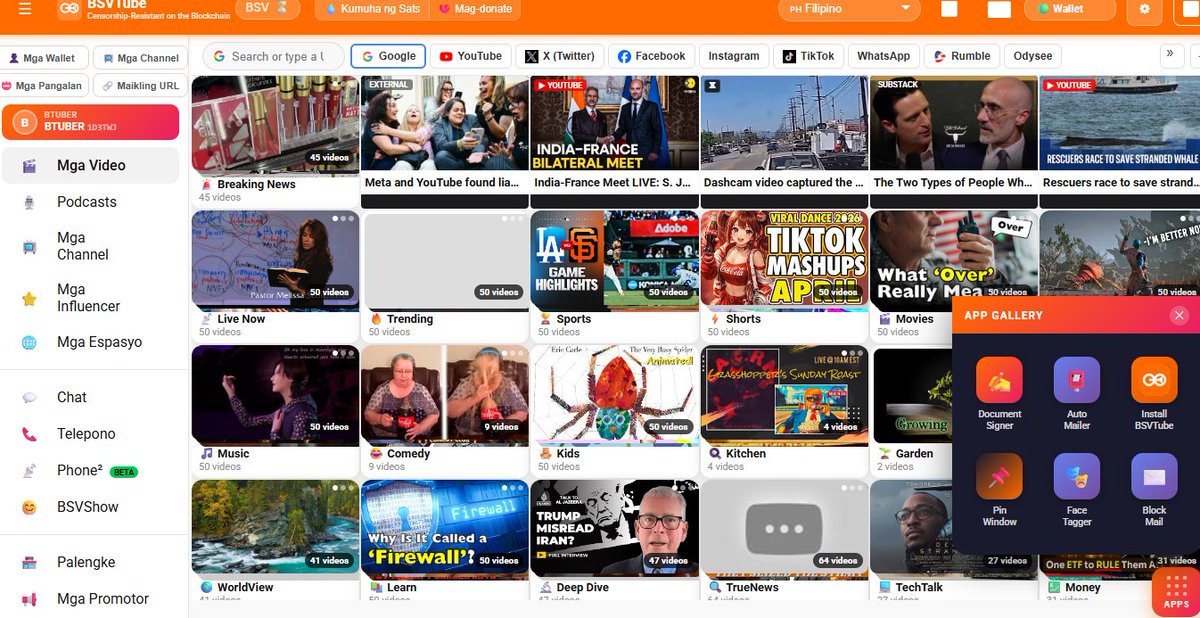This screenshot has width=1200, height=618.
Task: Click the Mga Wallet sidebar button
Action: point(44,58)
